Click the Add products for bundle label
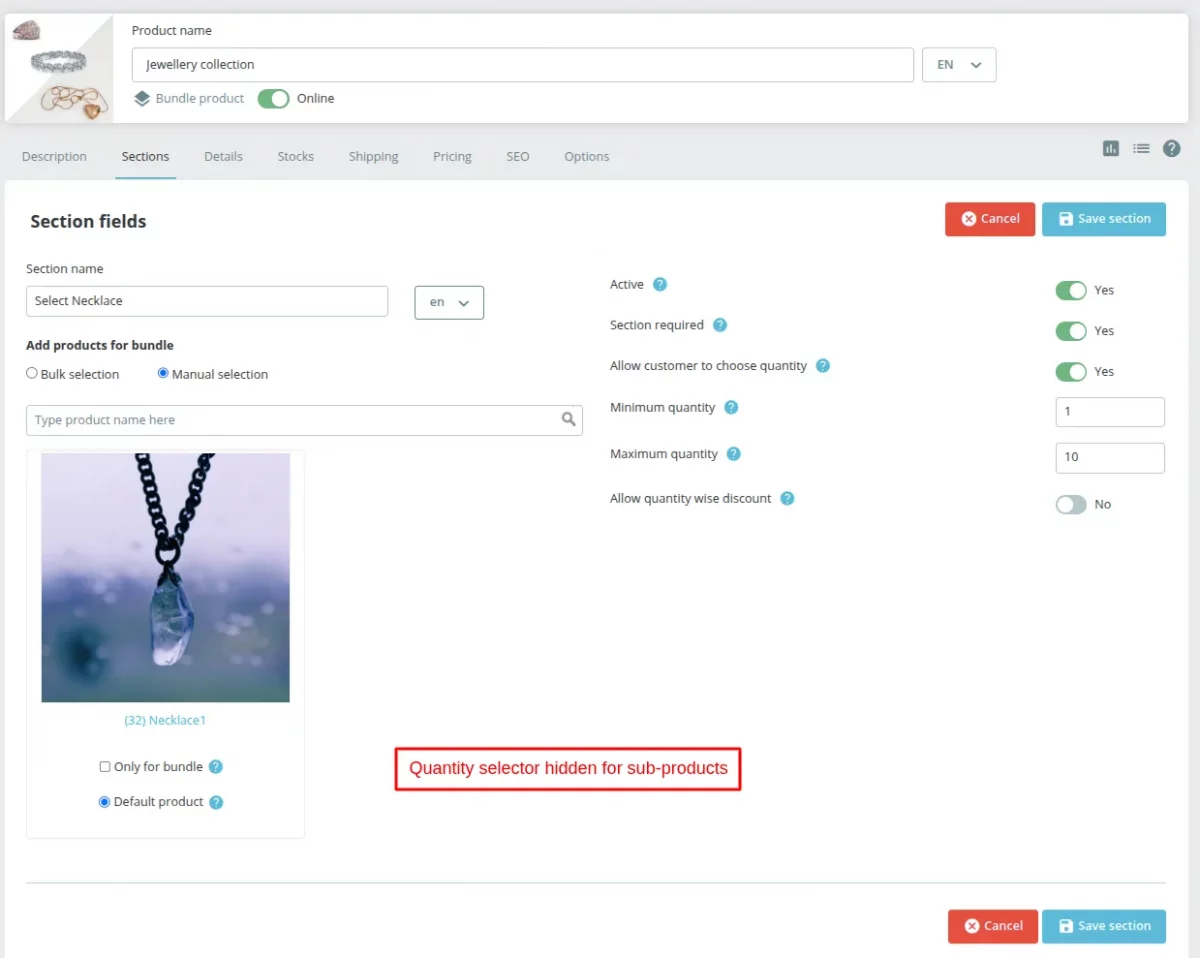The width and height of the screenshot is (1200, 958). tap(100, 345)
